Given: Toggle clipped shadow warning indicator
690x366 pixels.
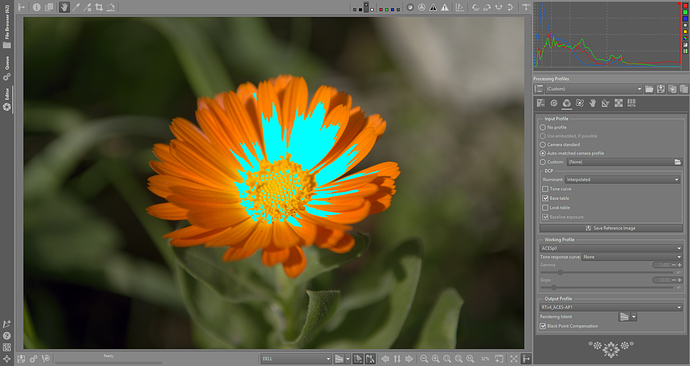Looking at the screenshot, I should (x=433, y=7).
